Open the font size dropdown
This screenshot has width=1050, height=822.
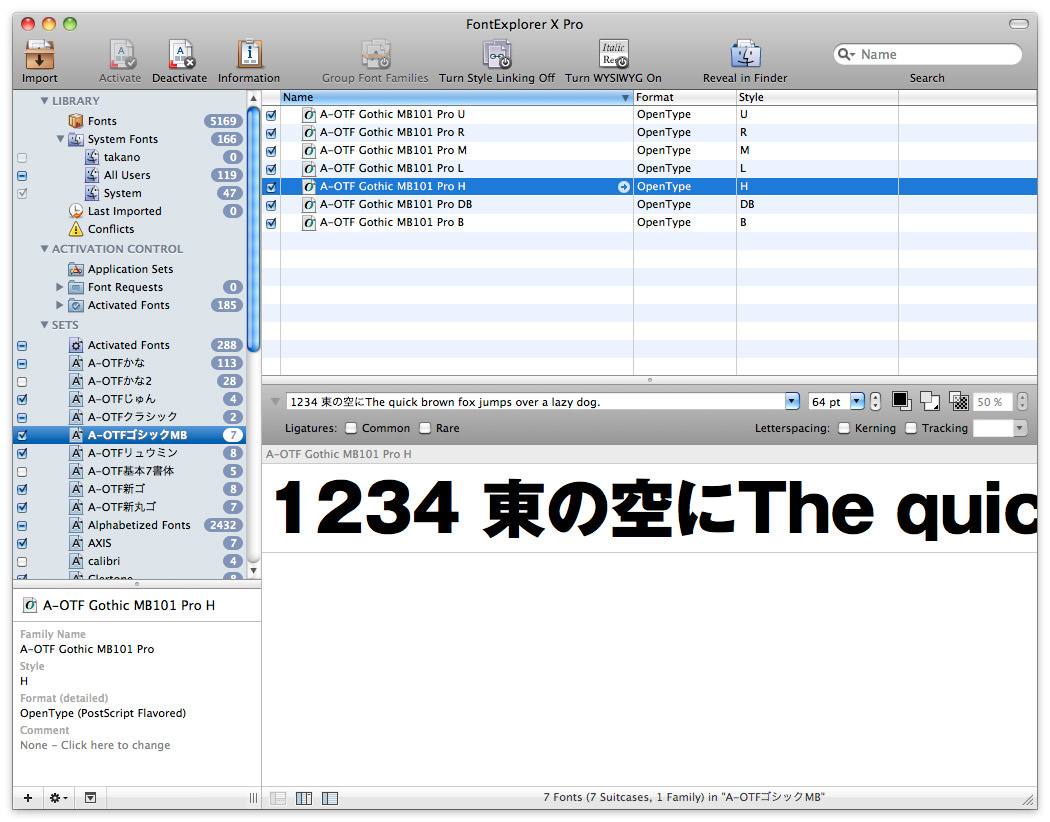click(x=857, y=402)
